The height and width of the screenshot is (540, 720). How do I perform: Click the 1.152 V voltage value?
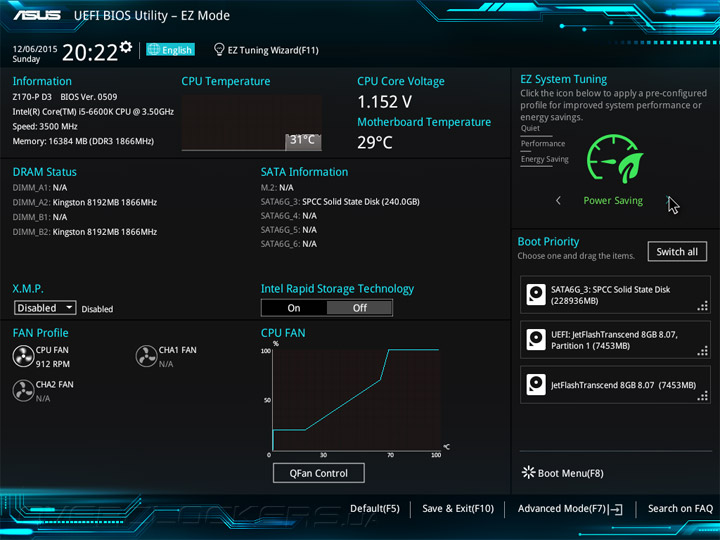click(x=384, y=102)
